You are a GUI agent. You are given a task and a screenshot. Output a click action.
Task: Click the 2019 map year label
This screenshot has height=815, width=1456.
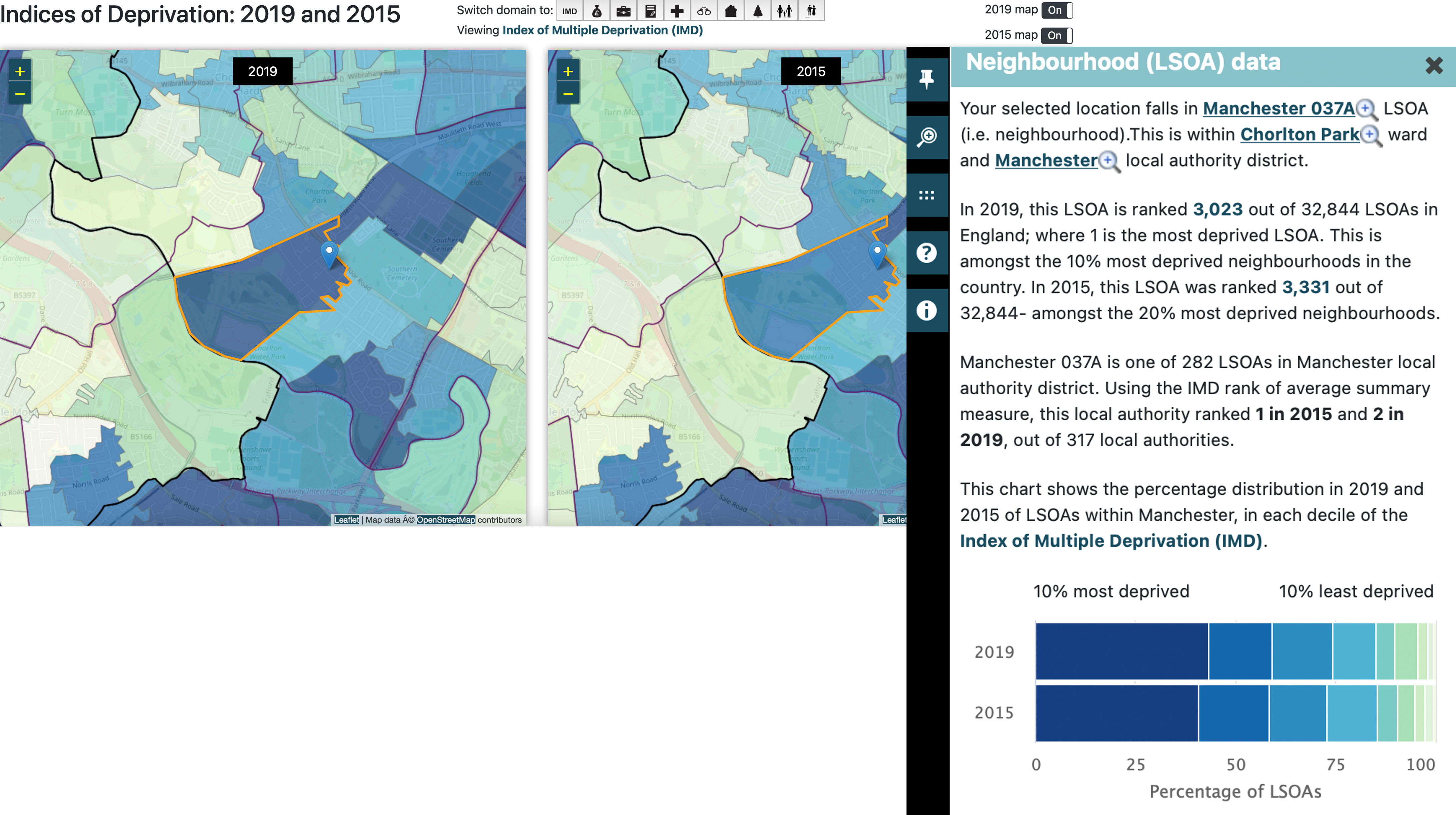[x=263, y=72]
